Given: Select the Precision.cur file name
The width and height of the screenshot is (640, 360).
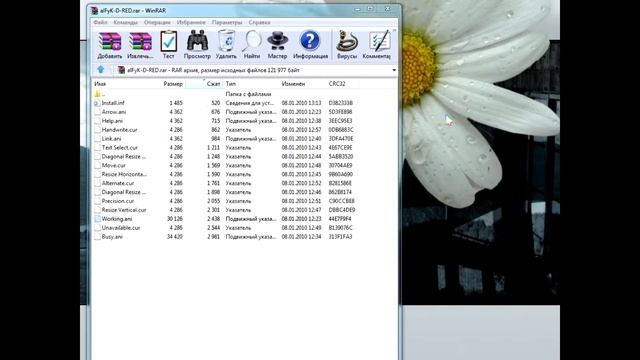Looking at the screenshot, I should (x=118, y=201).
